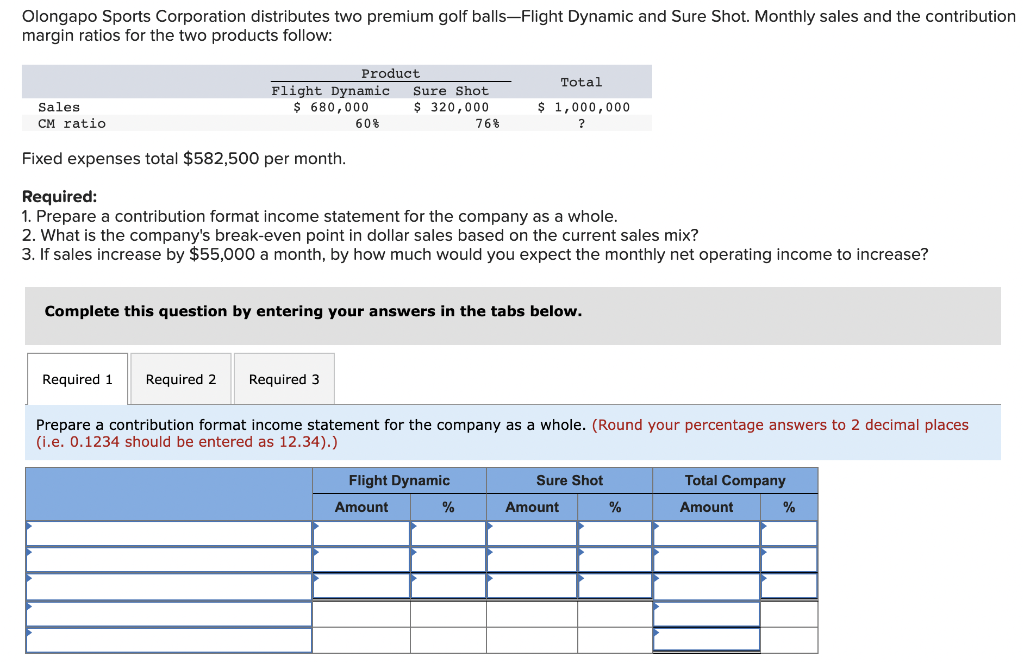1024x663 pixels.
Task: Click fourth row Total Company Amount field
Action: 707,614
